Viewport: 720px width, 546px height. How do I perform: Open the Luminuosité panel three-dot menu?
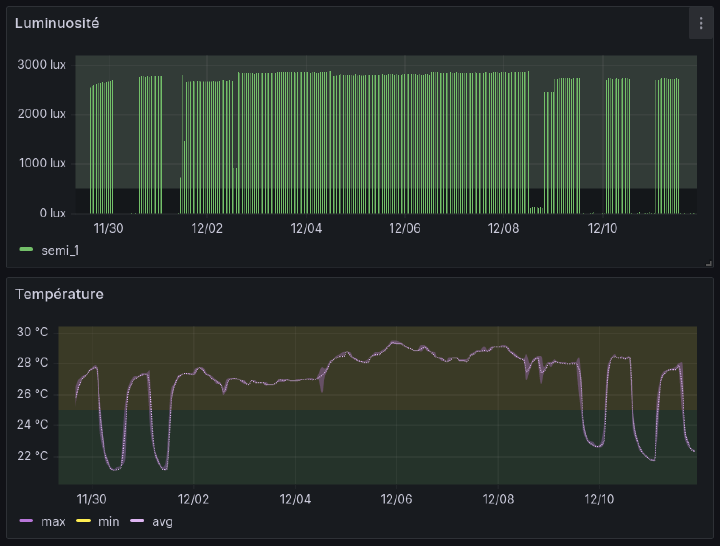tap(701, 23)
